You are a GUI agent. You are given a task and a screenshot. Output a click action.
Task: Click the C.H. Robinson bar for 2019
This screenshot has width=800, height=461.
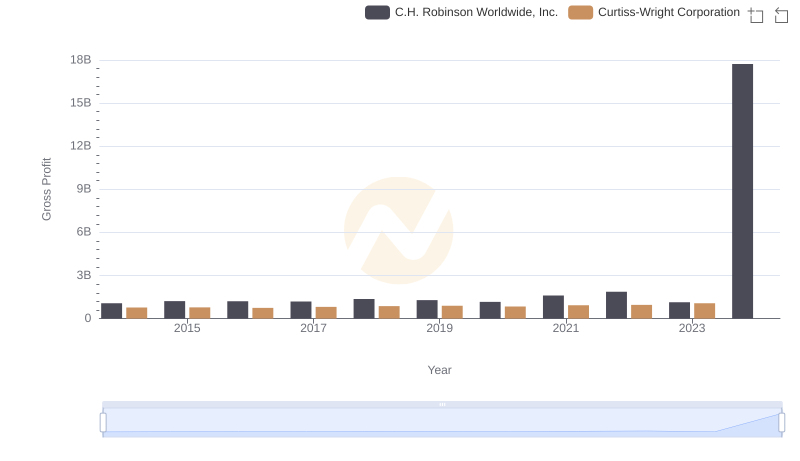point(427,309)
